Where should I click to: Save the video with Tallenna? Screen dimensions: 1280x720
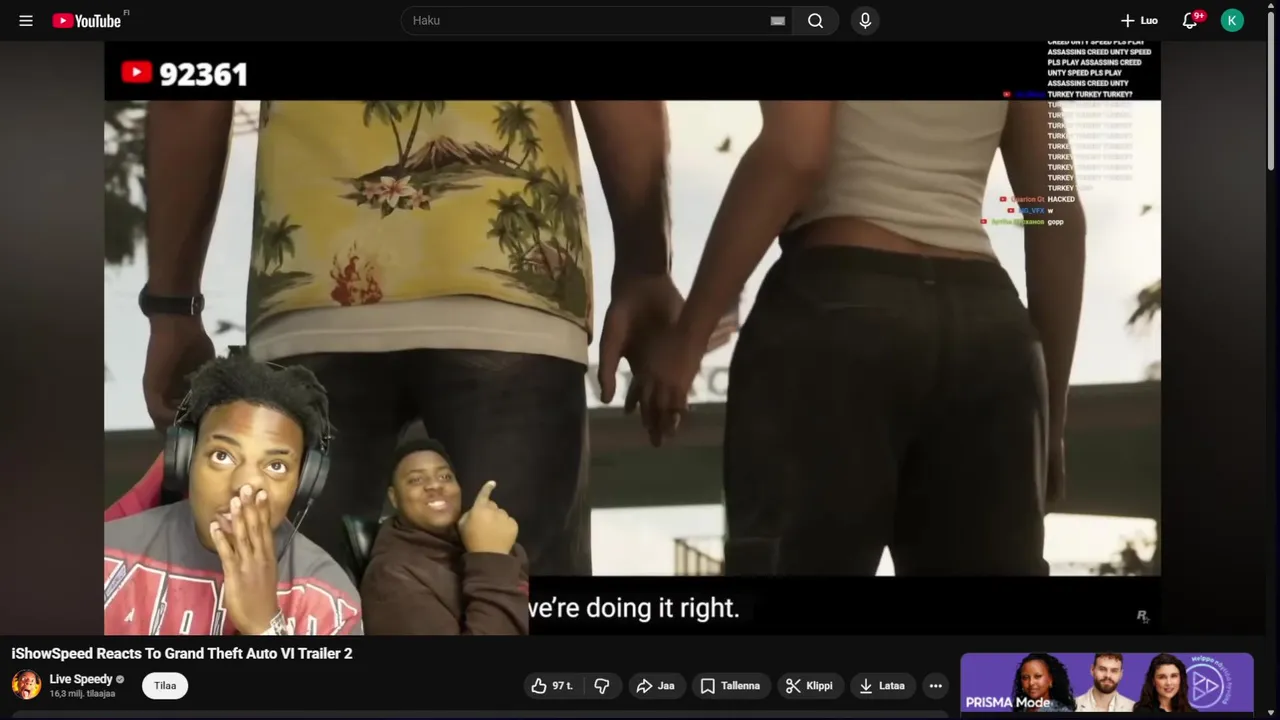point(730,685)
